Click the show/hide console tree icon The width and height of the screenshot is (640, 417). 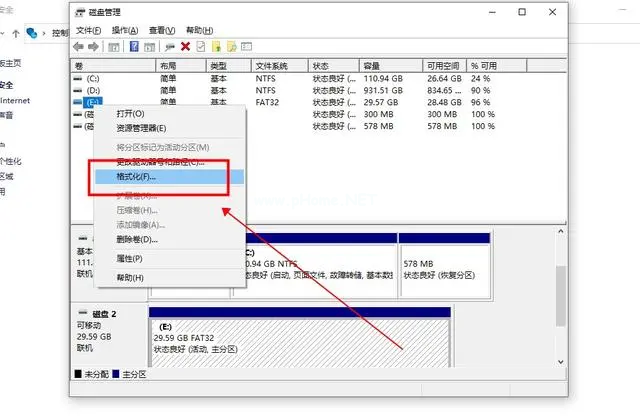[116, 47]
